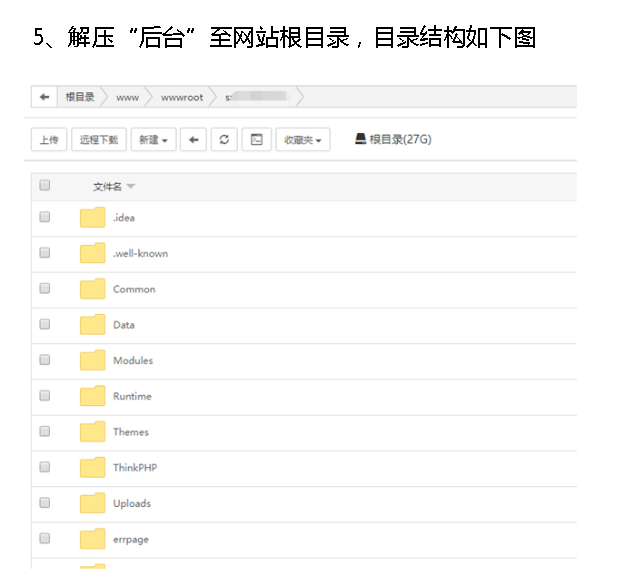Check the Data folder checkbox
637x588 pixels.
[45, 324]
